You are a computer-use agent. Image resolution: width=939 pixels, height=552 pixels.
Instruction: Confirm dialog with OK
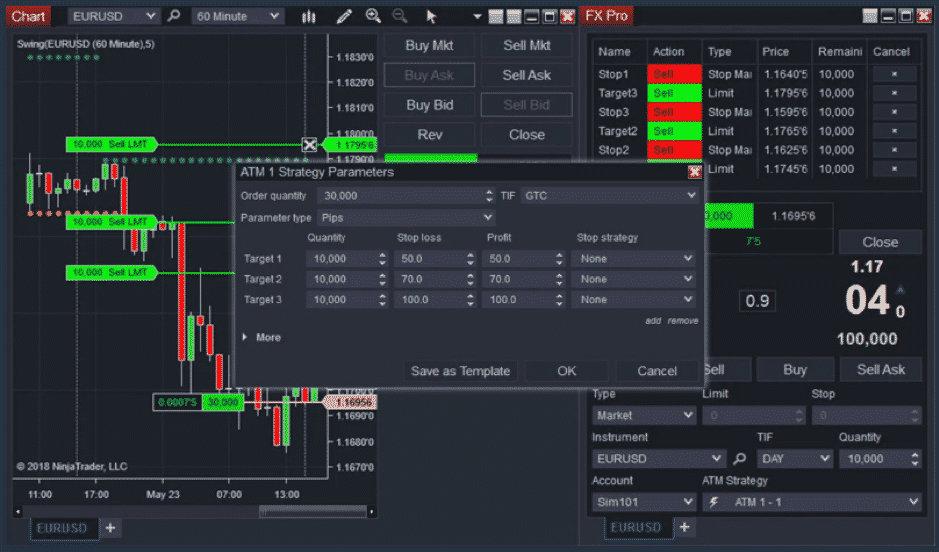coord(567,371)
